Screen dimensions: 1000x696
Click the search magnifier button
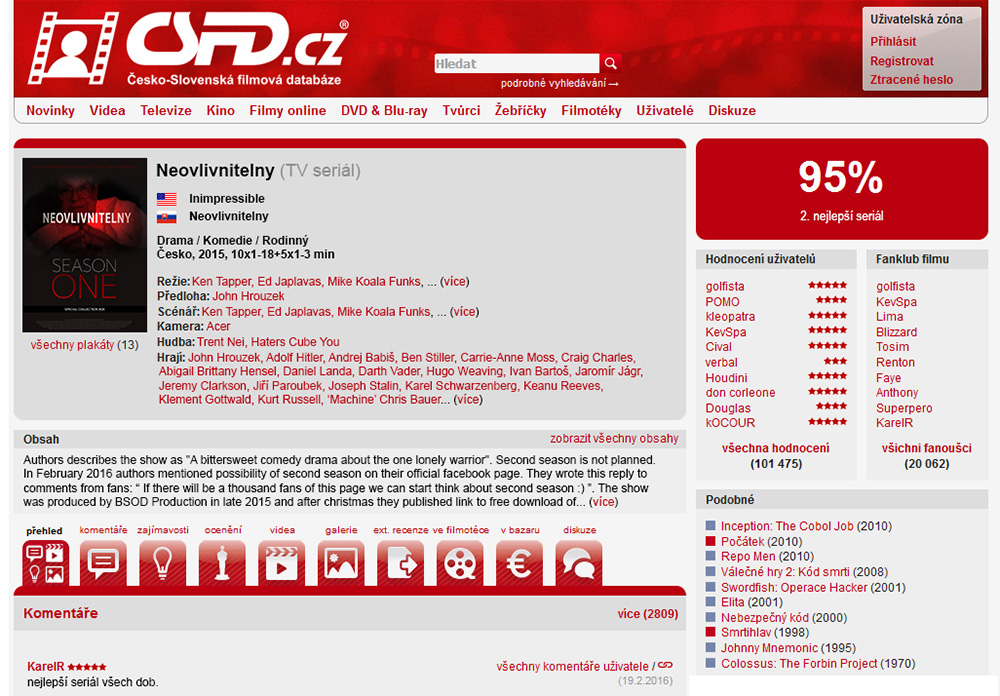tap(610, 63)
